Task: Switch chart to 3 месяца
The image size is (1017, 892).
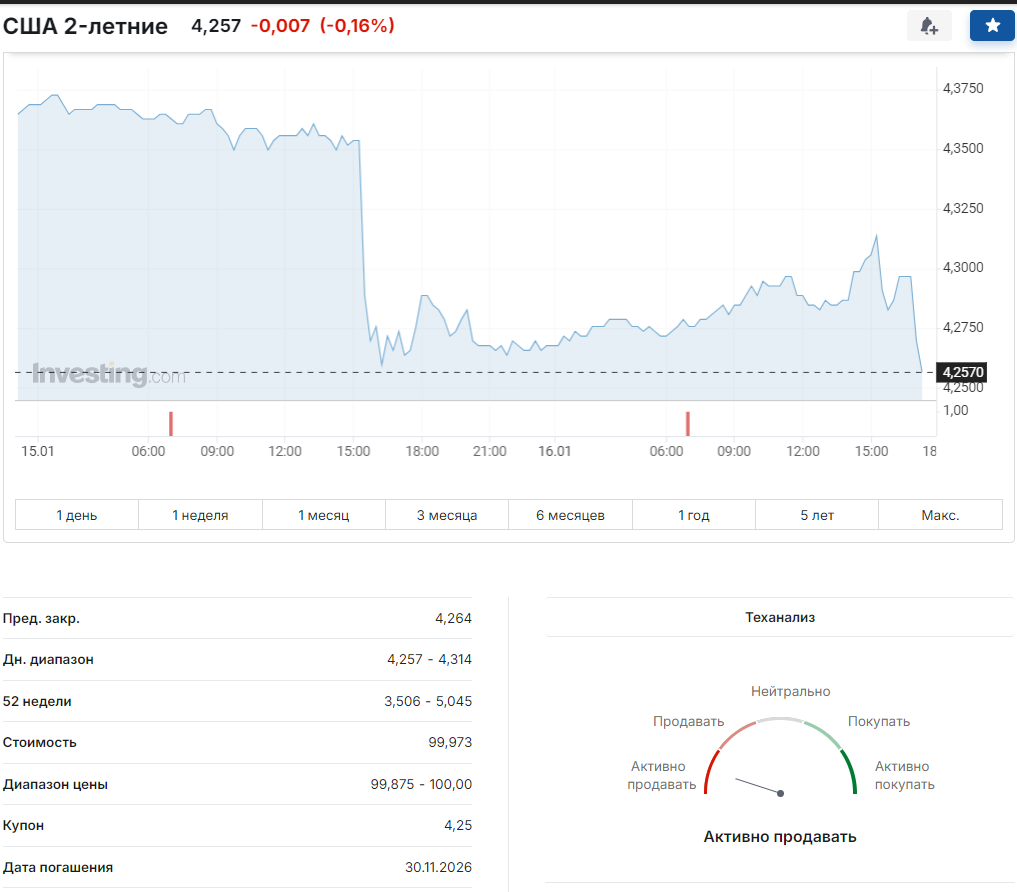Action: point(447,515)
